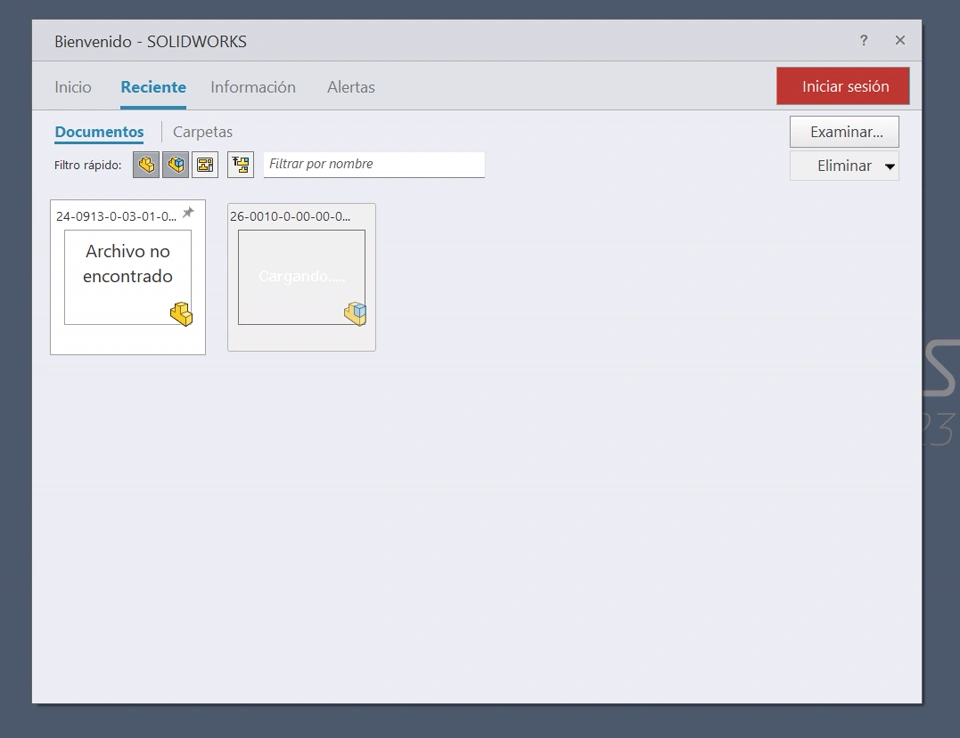This screenshot has width=960, height=738.
Task: Toggle the Parts quick filter icon
Action: click(146, 165)
